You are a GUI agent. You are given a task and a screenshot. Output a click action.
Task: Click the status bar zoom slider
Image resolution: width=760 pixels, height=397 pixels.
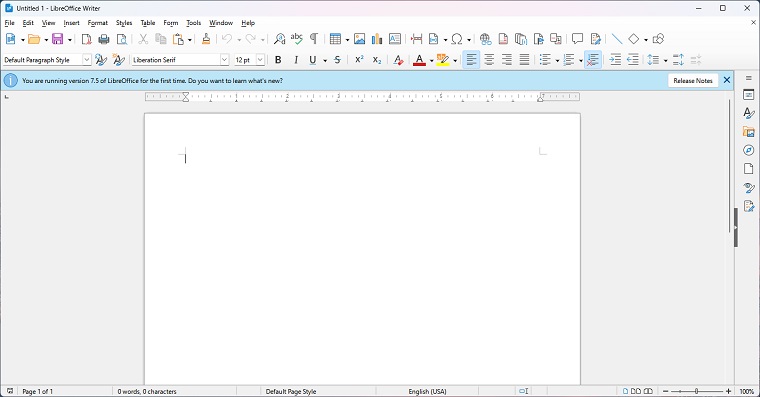[697, 391]
